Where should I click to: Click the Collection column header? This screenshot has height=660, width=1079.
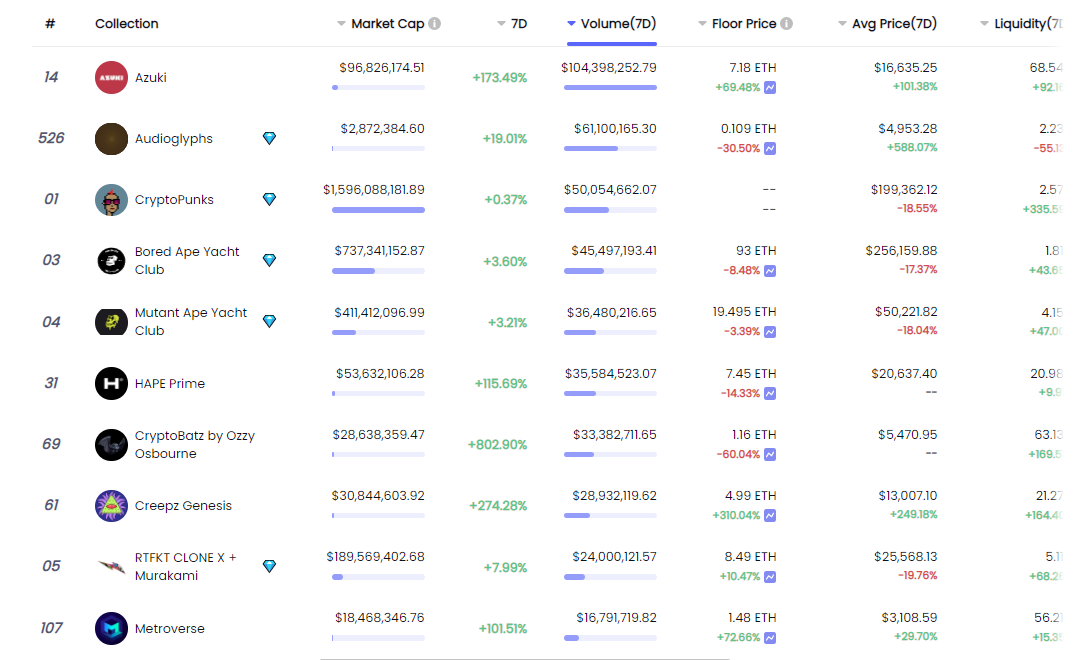(127, 23)
